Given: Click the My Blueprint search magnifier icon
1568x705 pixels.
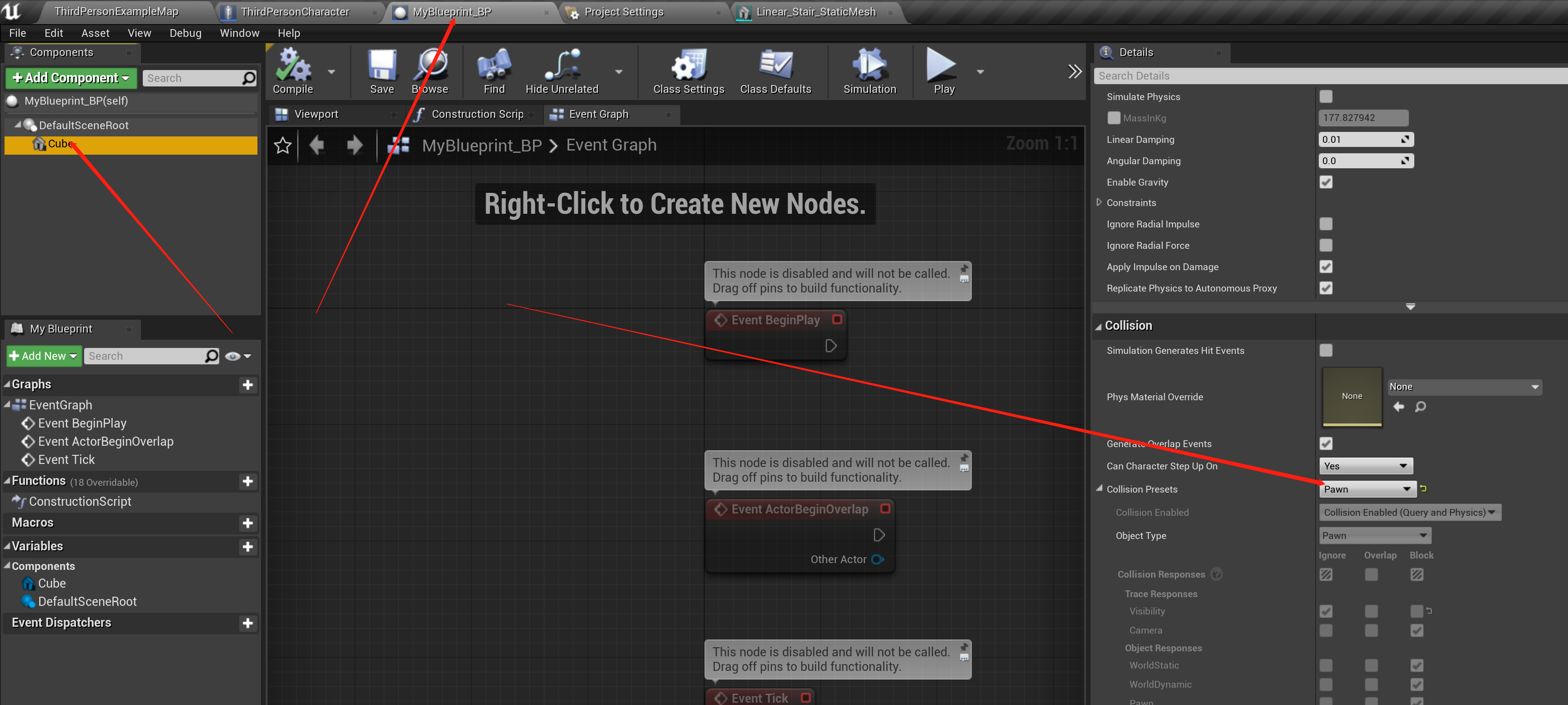Looking at the screenshot, I should tap(211, 356).
